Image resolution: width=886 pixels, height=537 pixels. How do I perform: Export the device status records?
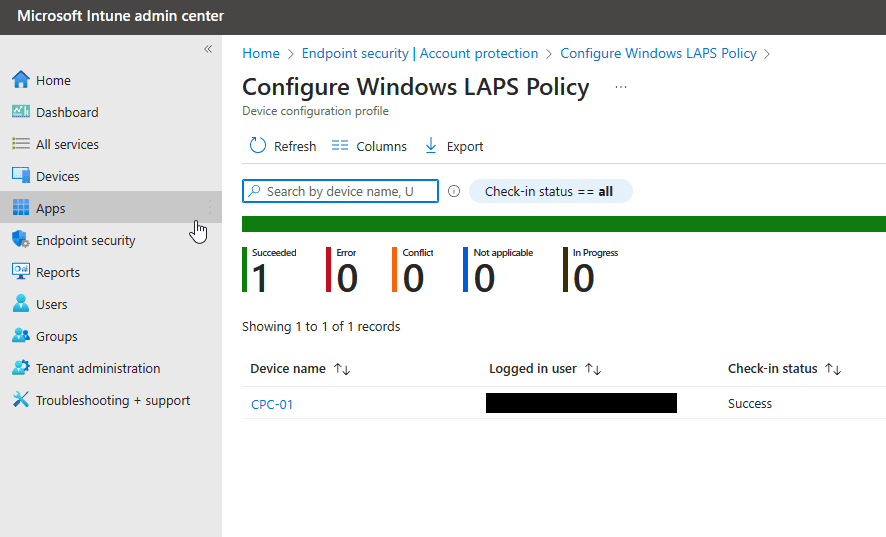coord(454,146)
